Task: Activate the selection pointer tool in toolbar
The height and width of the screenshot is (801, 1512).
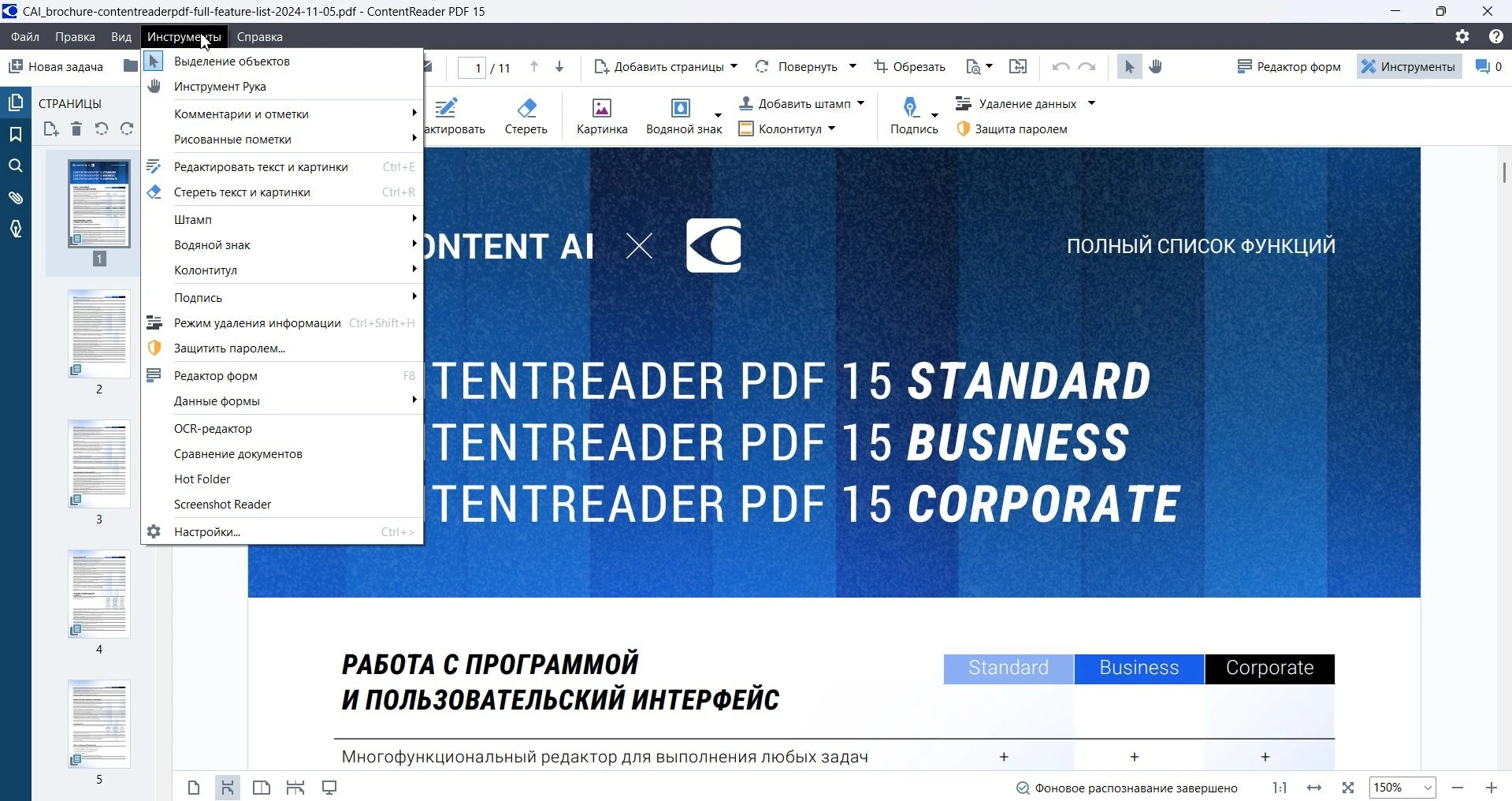Action: [x=1129, y=67]
